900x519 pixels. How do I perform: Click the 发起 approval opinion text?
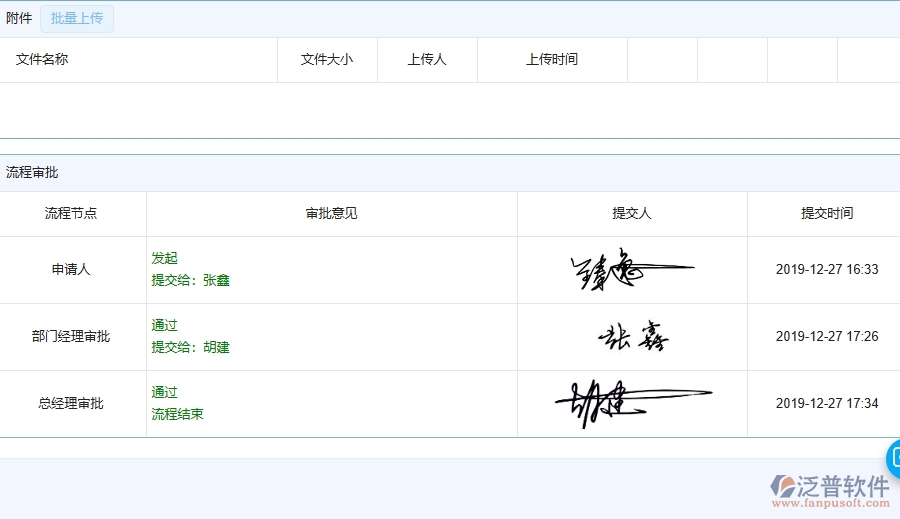click(165, 258)
